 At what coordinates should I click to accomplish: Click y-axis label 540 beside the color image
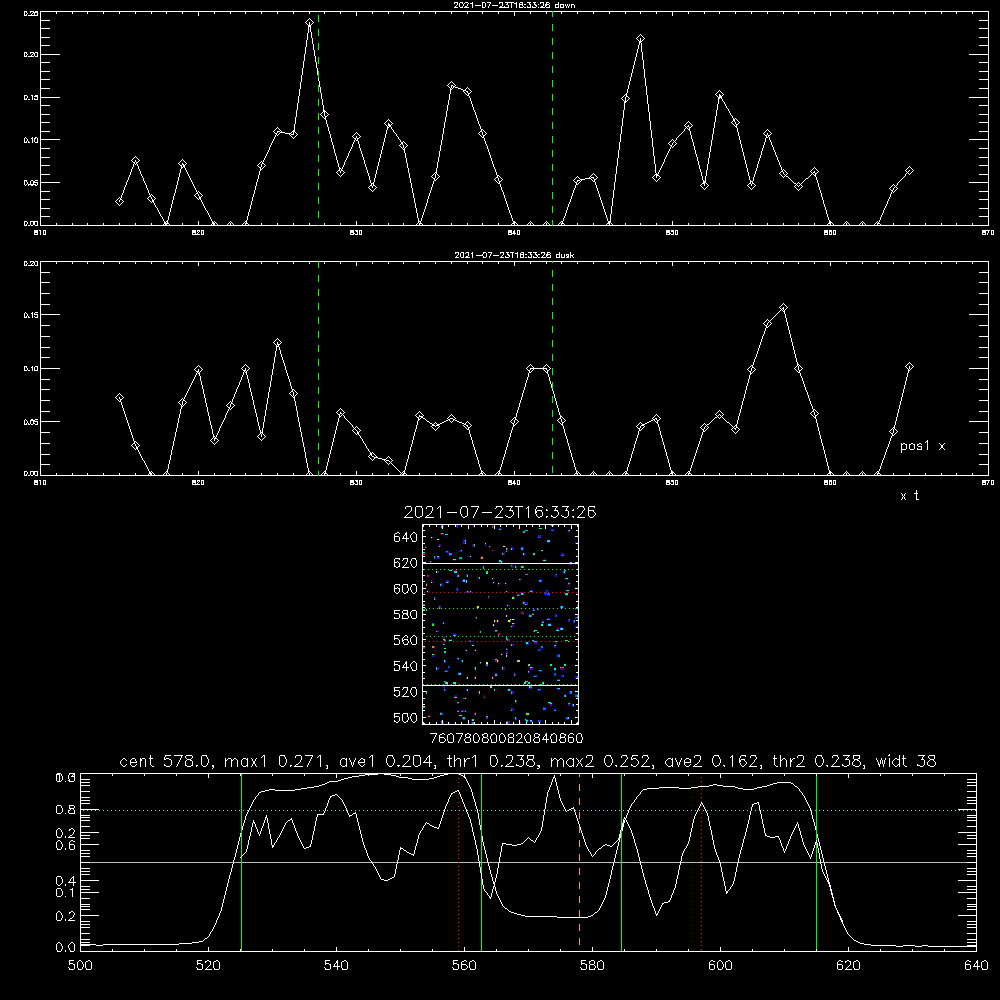point(406,666)
